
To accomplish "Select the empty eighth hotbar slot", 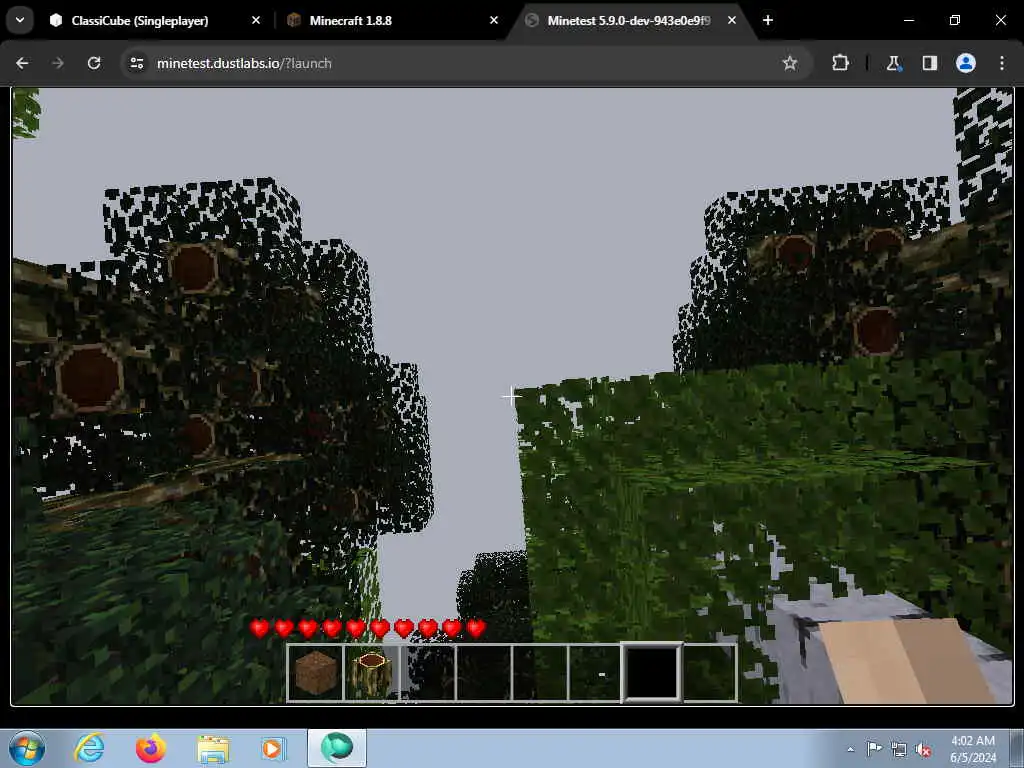I will 709,673.
